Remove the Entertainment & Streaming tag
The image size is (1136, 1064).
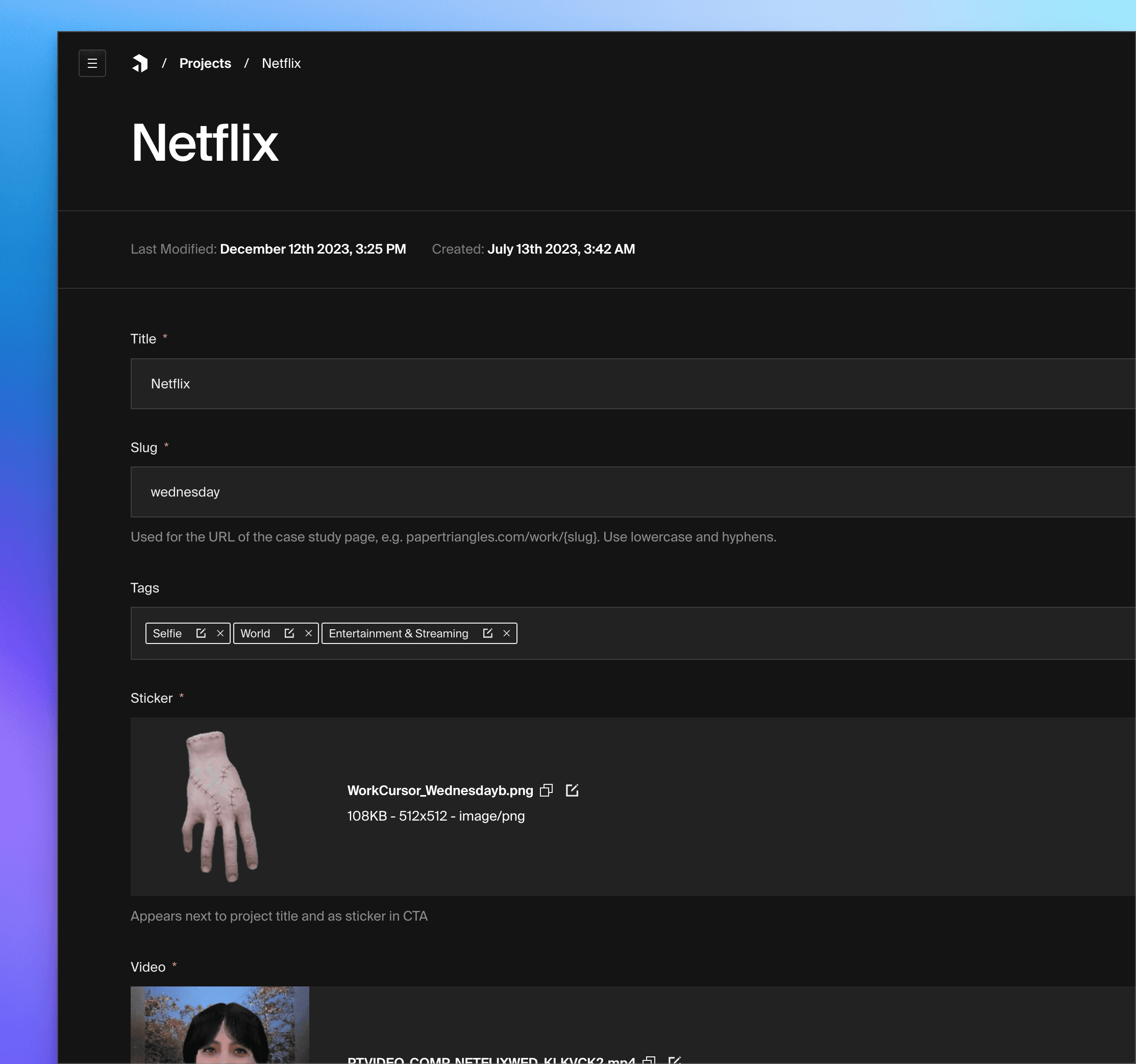506,633
